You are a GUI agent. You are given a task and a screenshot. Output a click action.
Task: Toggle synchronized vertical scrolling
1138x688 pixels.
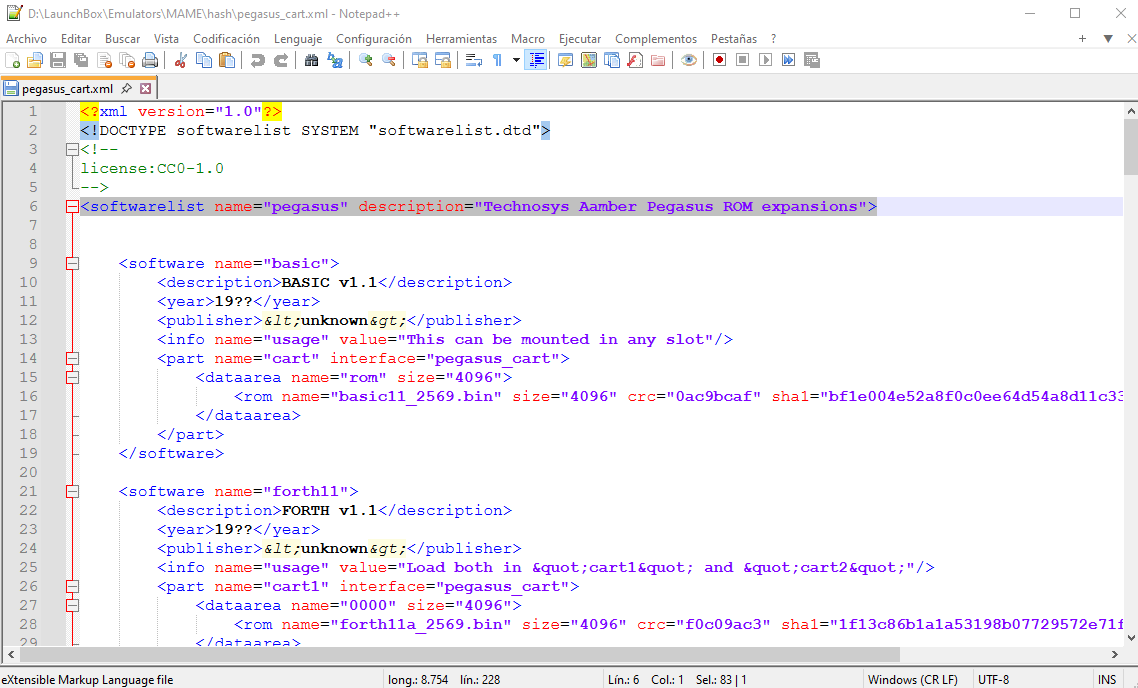[419, 60]
